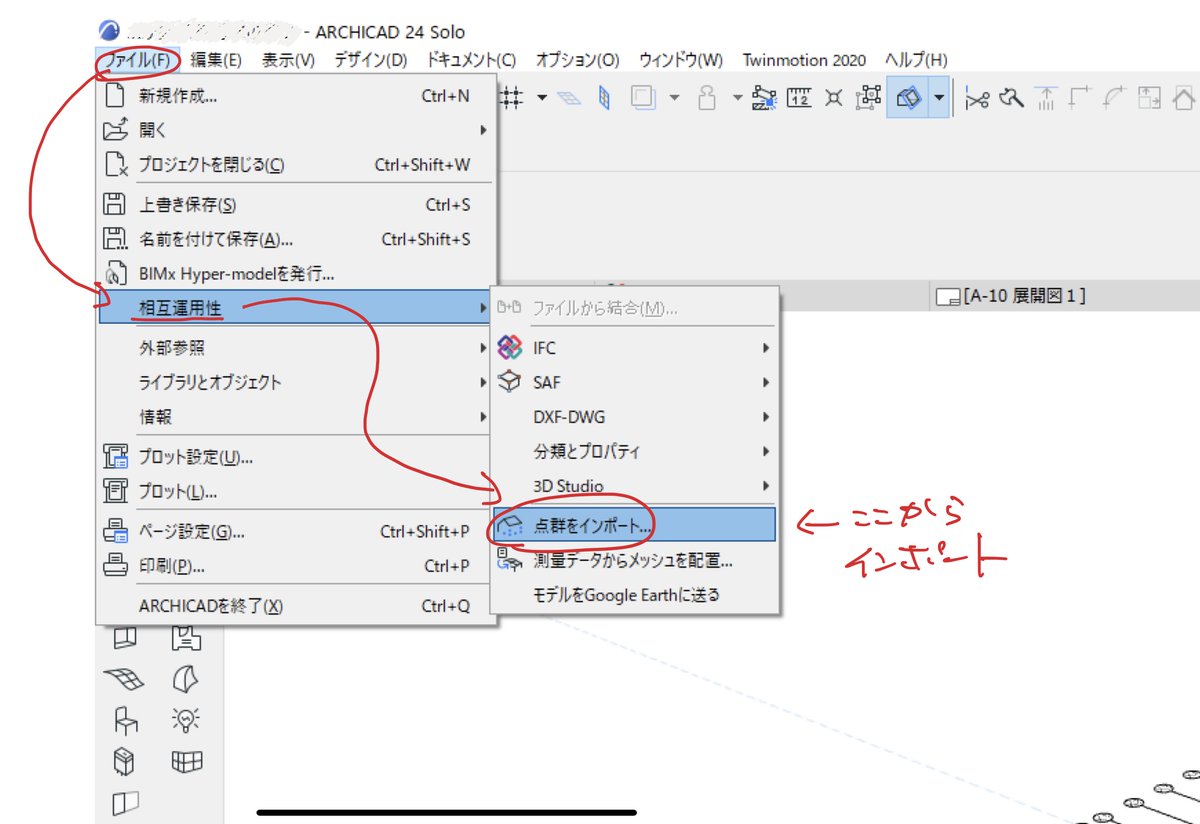Expand the 相互運用性 submenu item
Viewport: 1200px width, 824px height.
click(x=296, y=307)
